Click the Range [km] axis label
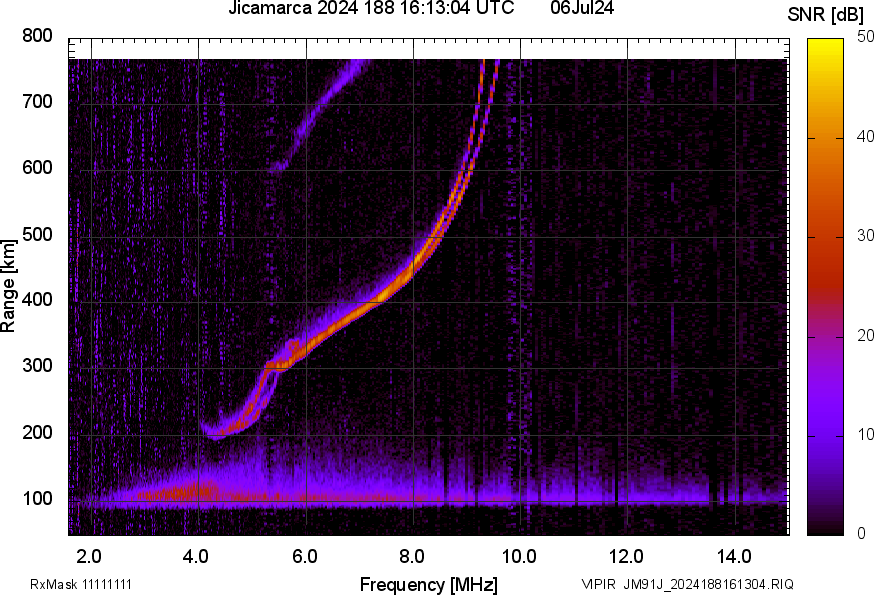The height and width of the screenshot is (595, 874). point(9,284)
